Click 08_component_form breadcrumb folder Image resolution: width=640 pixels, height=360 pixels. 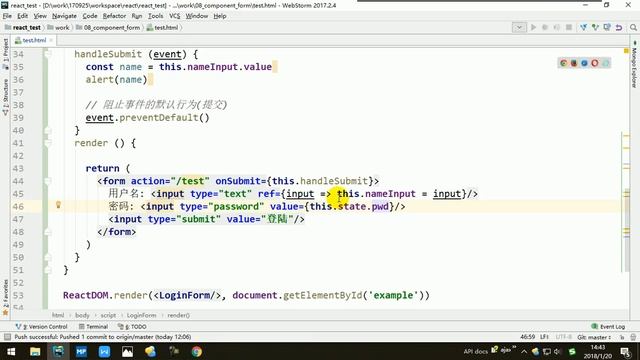pyautogui.click(x=108, y=27)
